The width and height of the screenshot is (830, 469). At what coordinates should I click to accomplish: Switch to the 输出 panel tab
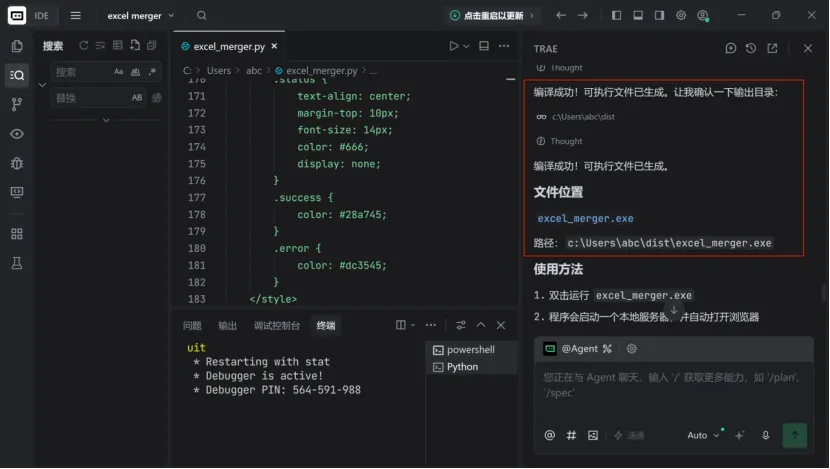point(228,326)
